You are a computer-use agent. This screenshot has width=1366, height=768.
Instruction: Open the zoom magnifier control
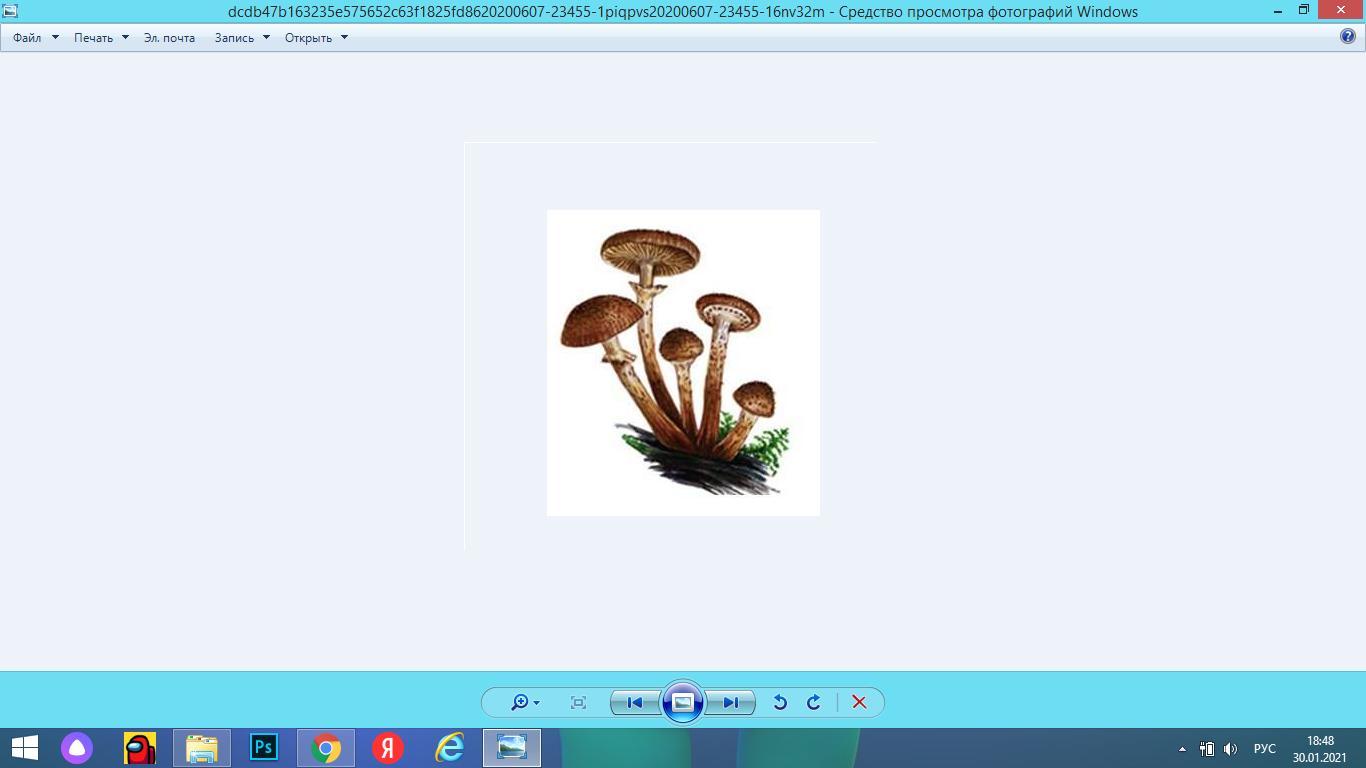coord(525,702)
